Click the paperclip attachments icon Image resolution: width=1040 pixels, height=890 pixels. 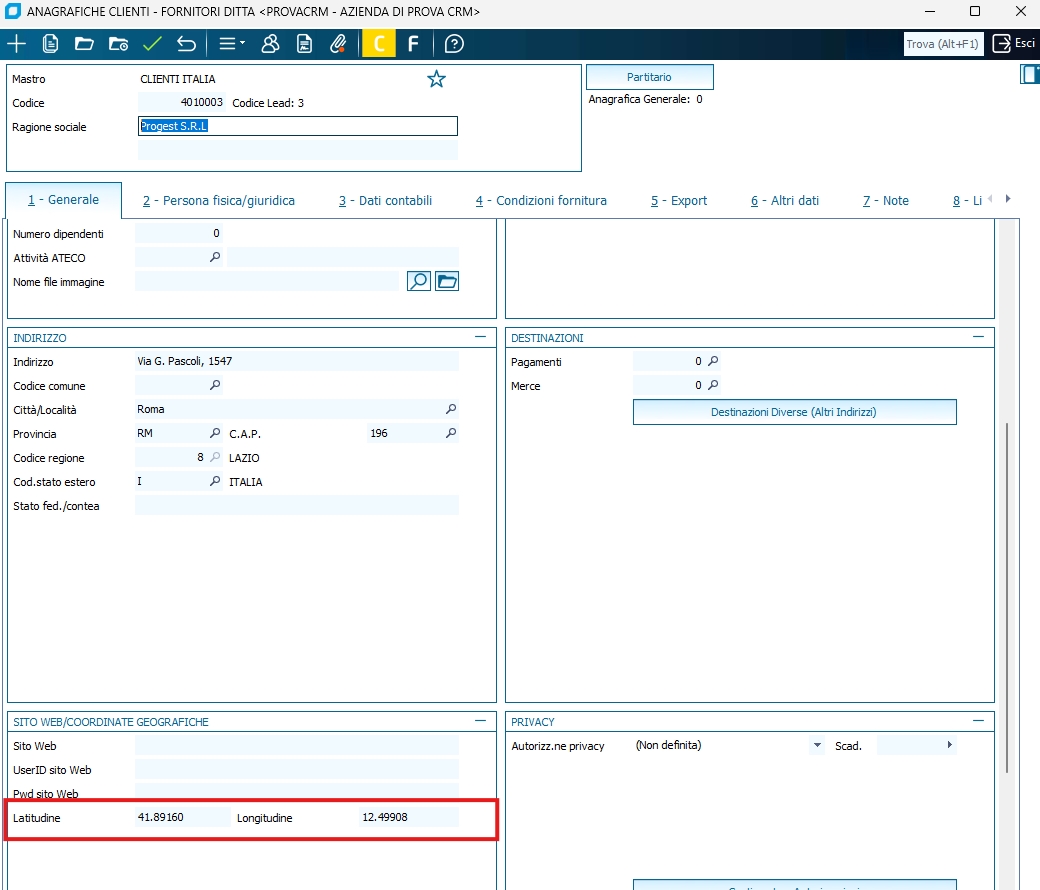click(x=338, y=44)
